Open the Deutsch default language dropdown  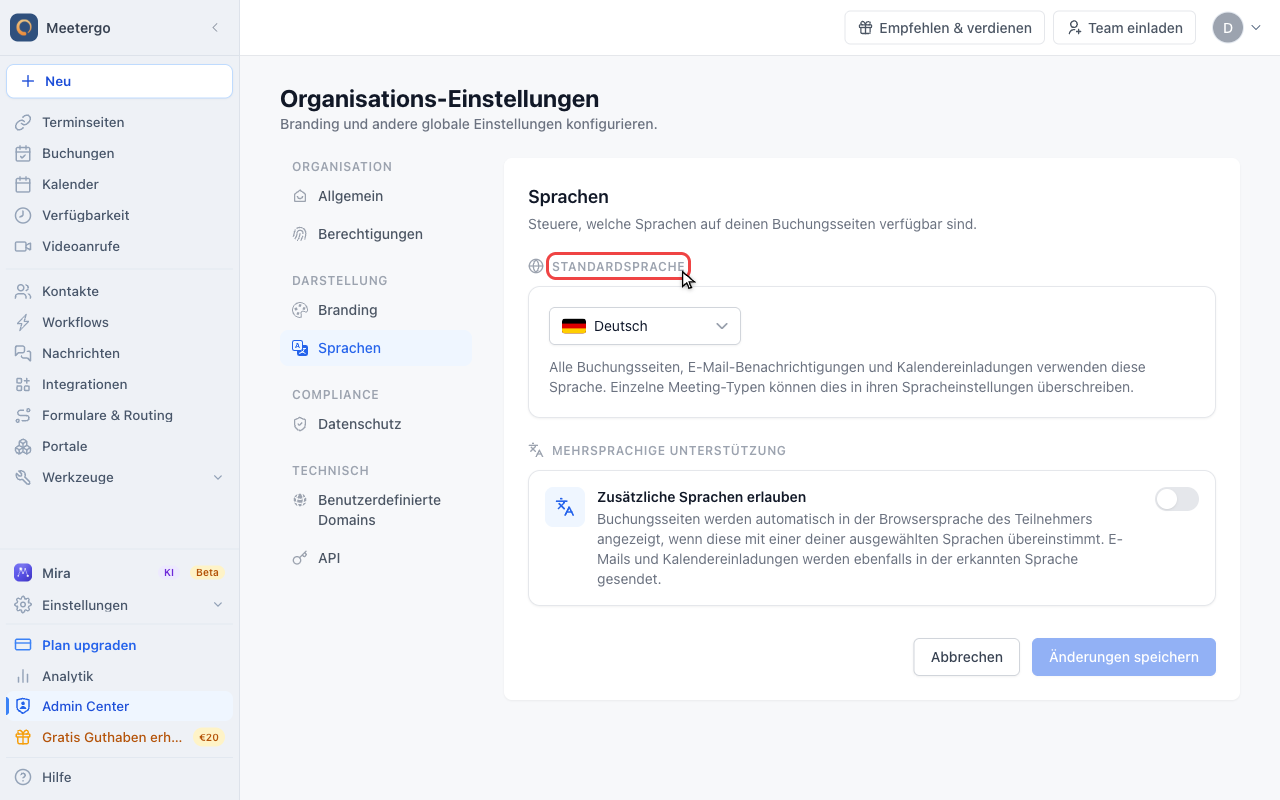(x=645, y=326)
